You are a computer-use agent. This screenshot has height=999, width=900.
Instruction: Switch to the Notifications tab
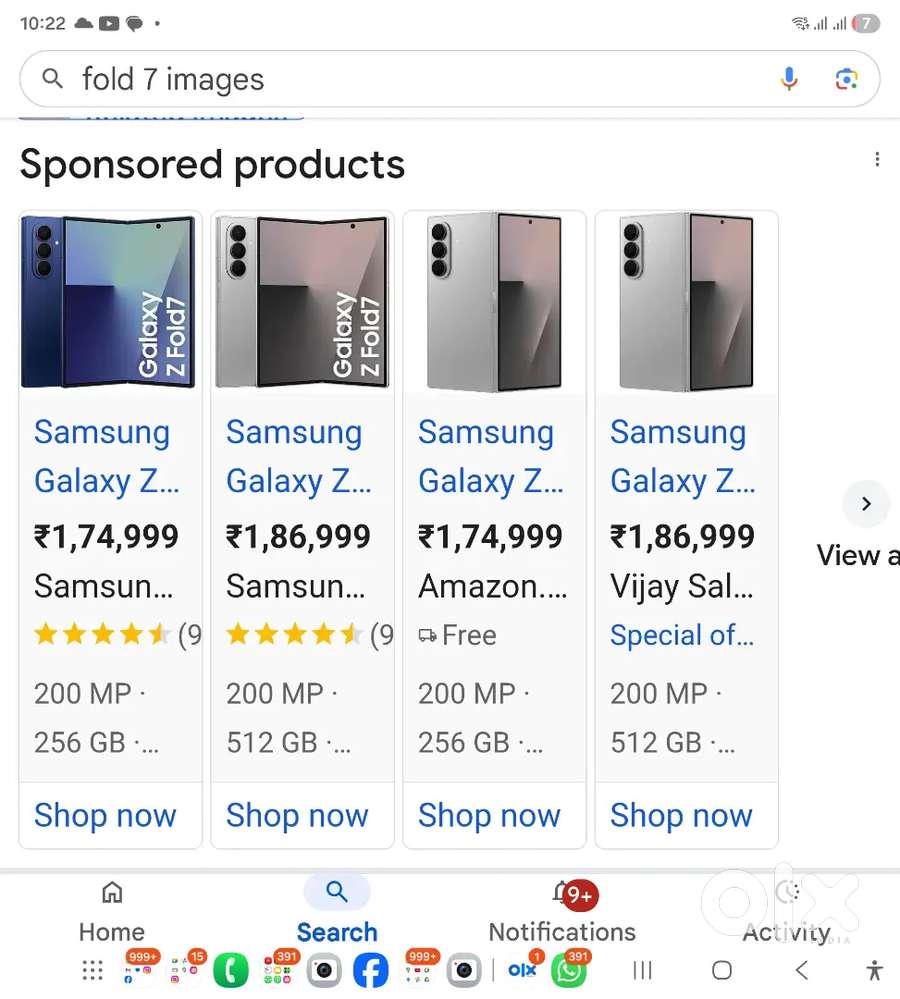562,912
